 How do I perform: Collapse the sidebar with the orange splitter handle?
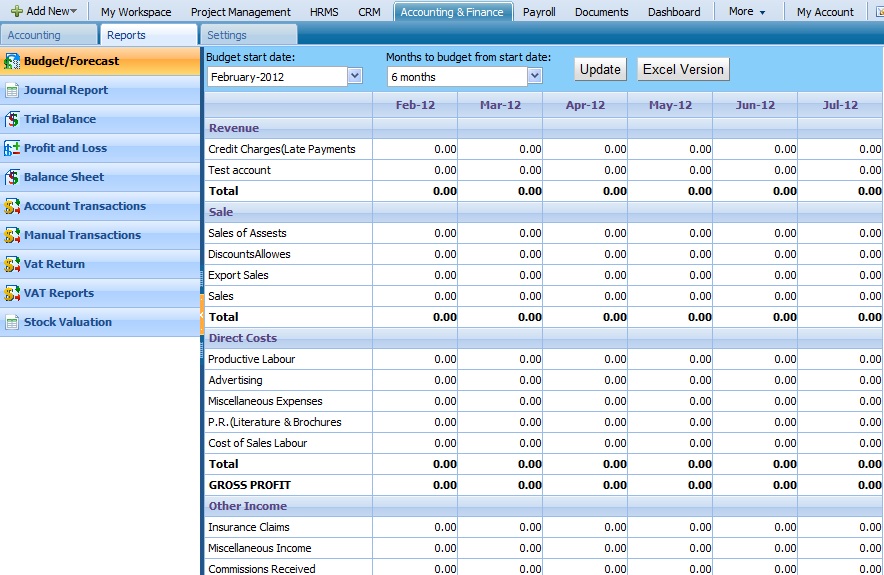pyautogui.click(x=201, y=315)
